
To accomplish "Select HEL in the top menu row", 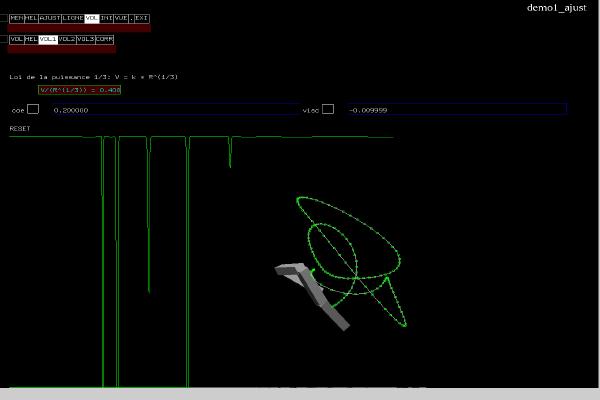I will coord(31,18).
